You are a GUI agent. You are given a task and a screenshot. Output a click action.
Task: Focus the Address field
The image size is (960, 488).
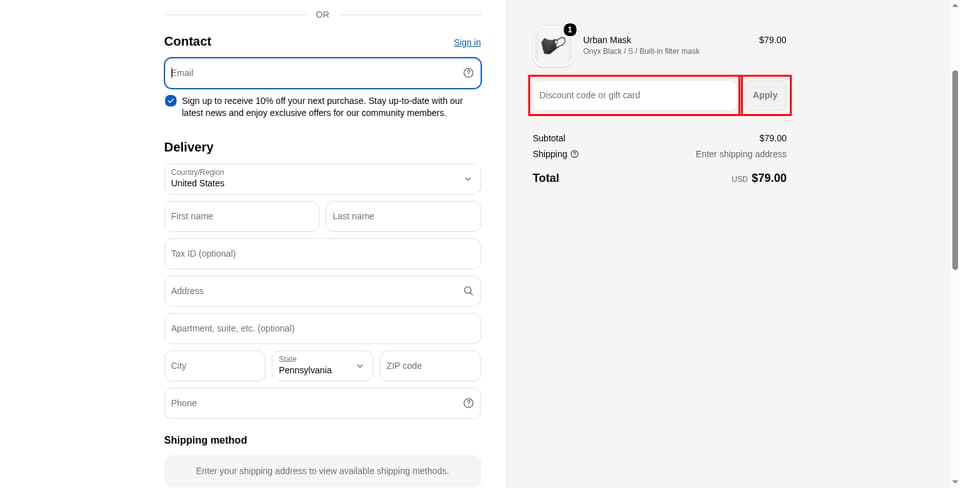(x=323, y=291)
